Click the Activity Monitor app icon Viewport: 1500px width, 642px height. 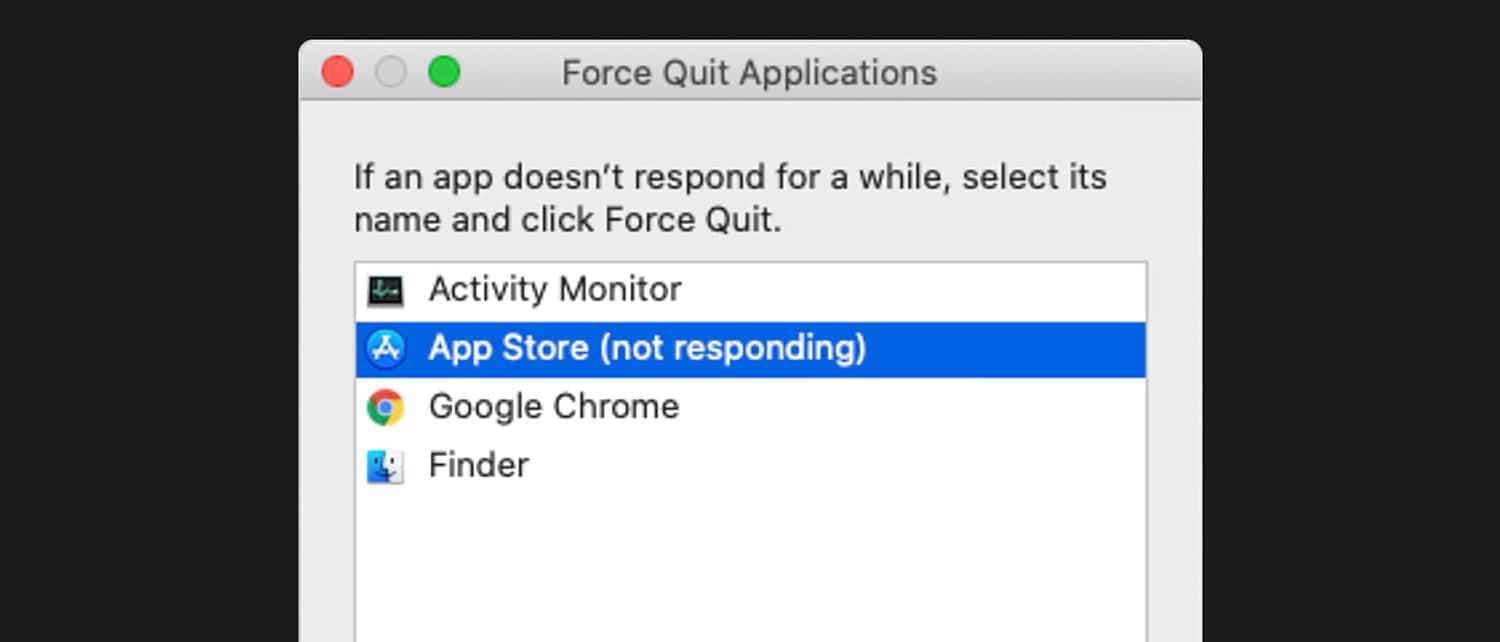coord(385,291)
